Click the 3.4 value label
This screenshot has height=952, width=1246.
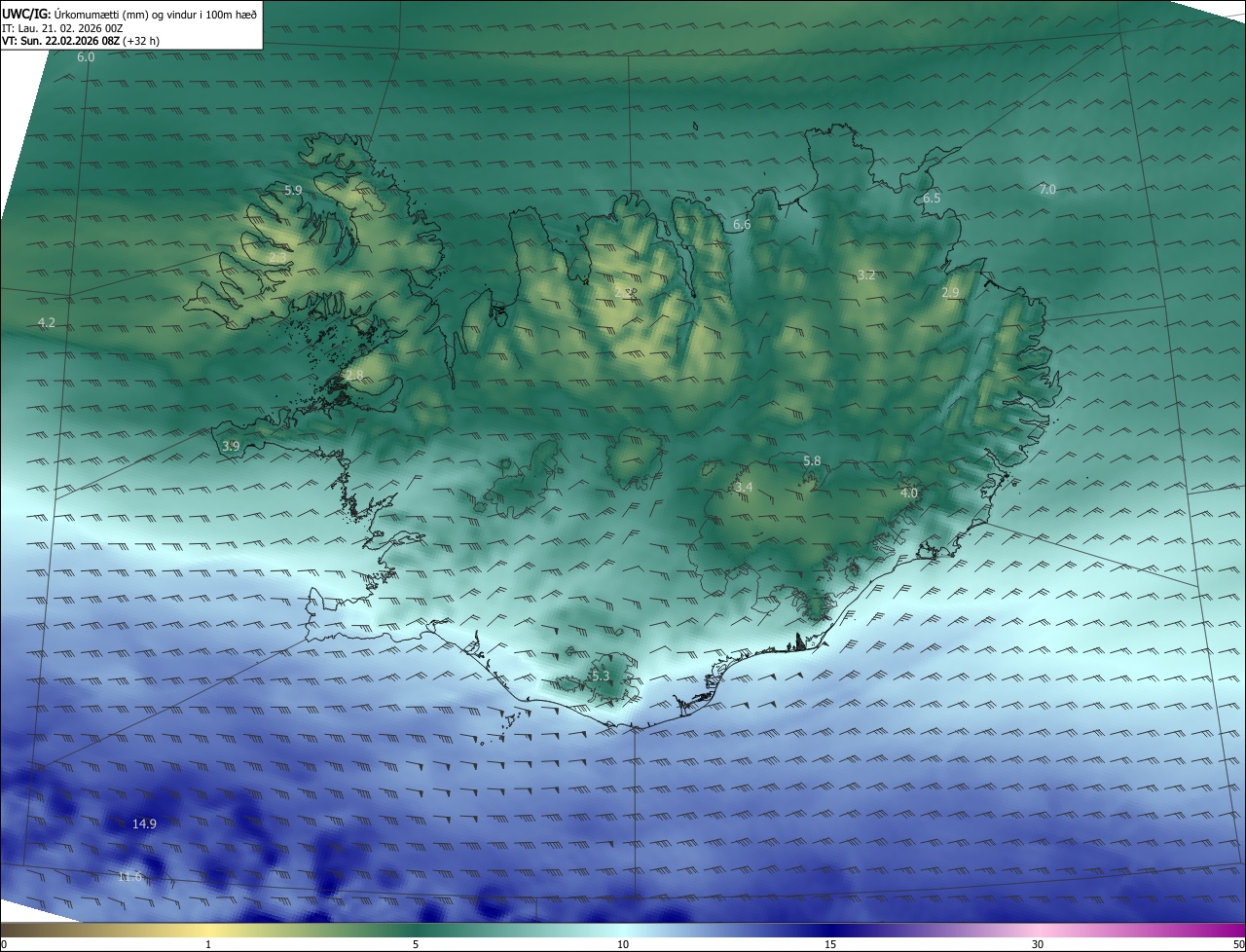pos(744,487)
